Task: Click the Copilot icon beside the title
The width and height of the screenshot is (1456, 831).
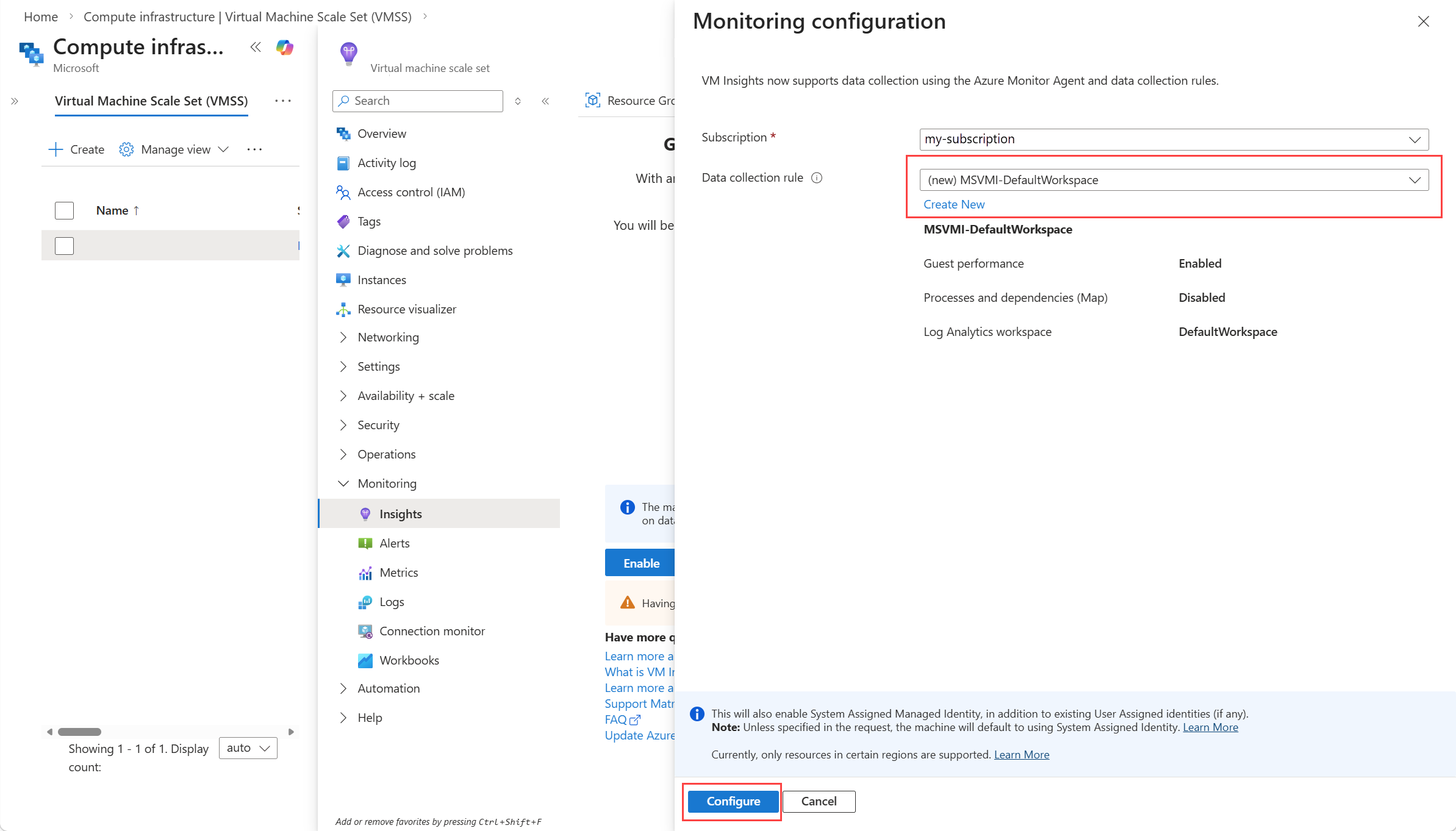Action: pos(285,47)
